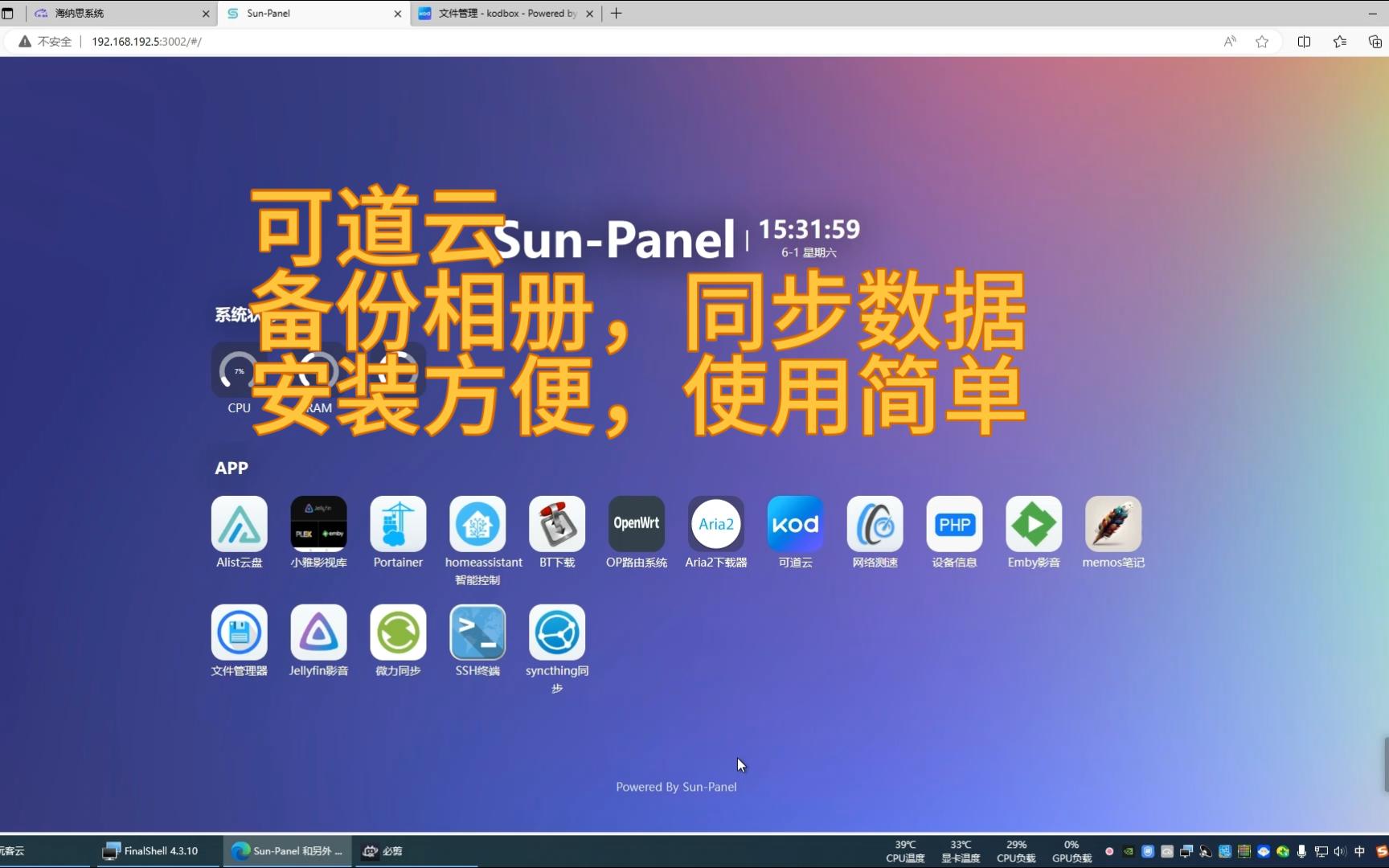Click the GPU负载 0% monitor readout

[1071, 851]
